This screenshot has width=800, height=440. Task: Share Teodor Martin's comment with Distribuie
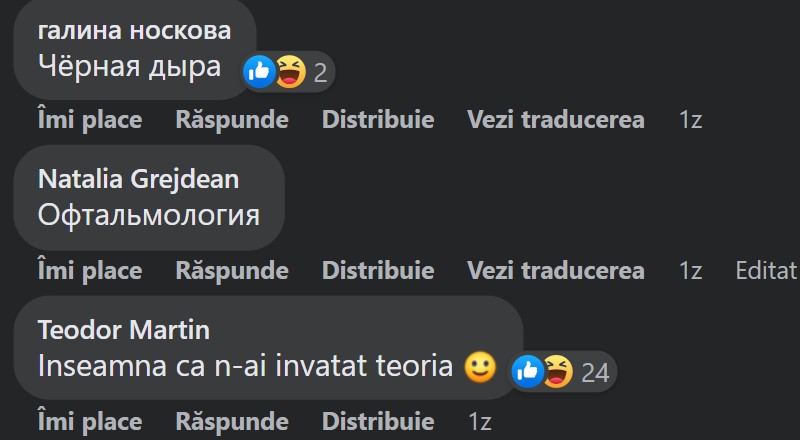[x=378, y=420]
